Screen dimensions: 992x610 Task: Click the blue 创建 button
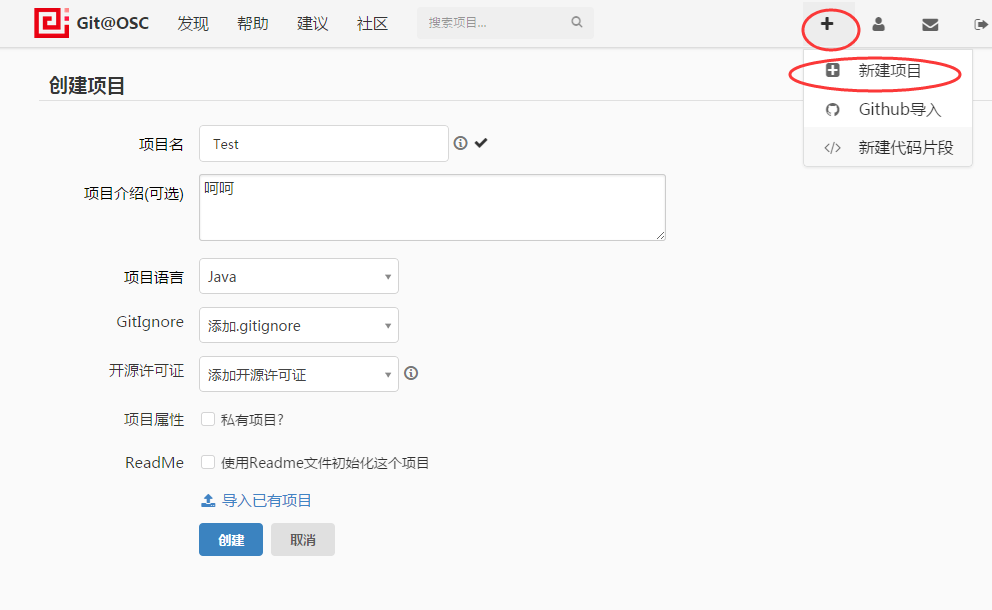point(231,540)
